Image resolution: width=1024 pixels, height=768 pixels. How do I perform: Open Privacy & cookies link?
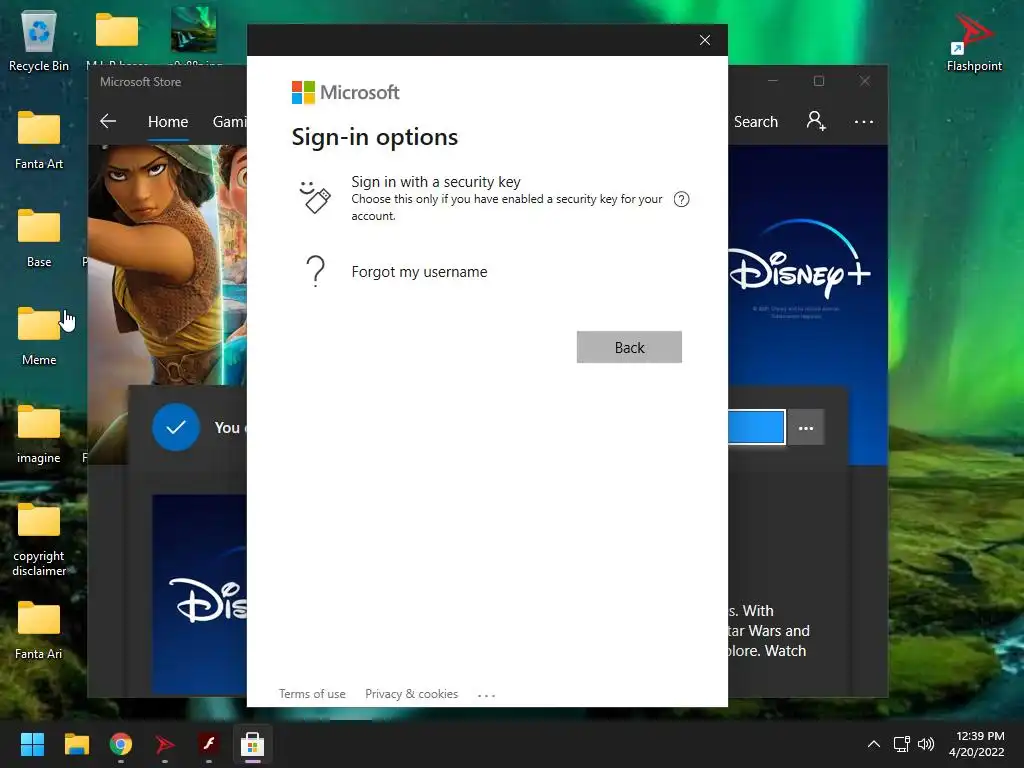pos(411,694)
